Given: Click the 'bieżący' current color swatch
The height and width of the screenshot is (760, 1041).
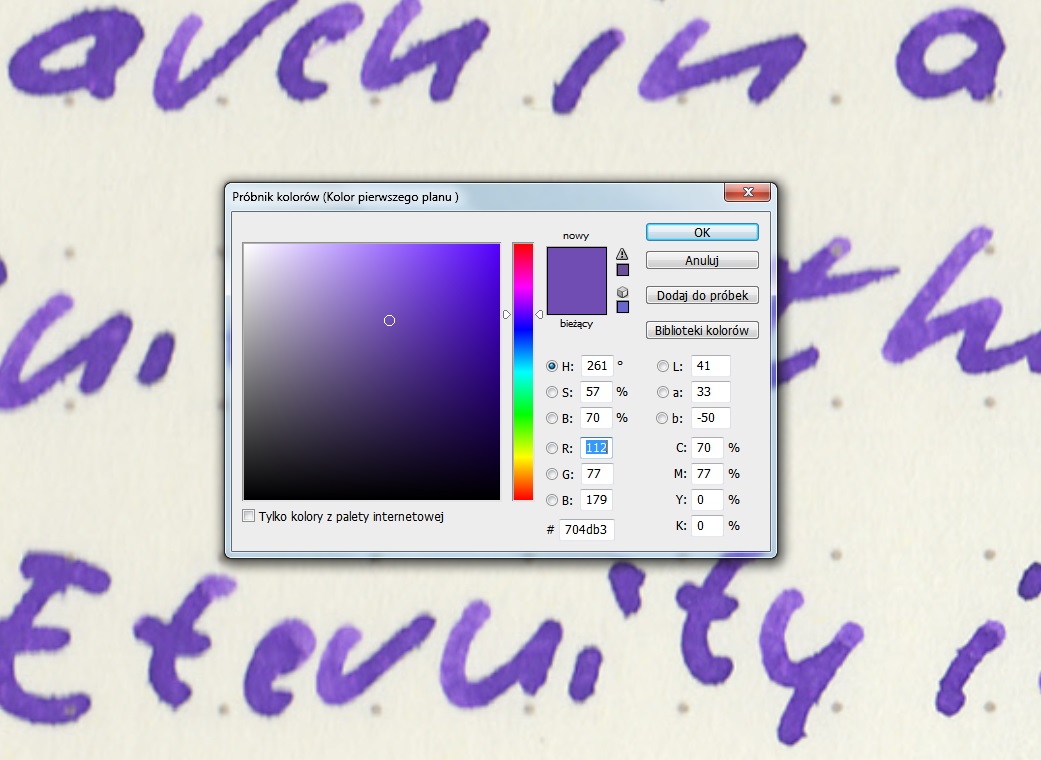Looking at the screenshot, I should (x=576, y=300).
